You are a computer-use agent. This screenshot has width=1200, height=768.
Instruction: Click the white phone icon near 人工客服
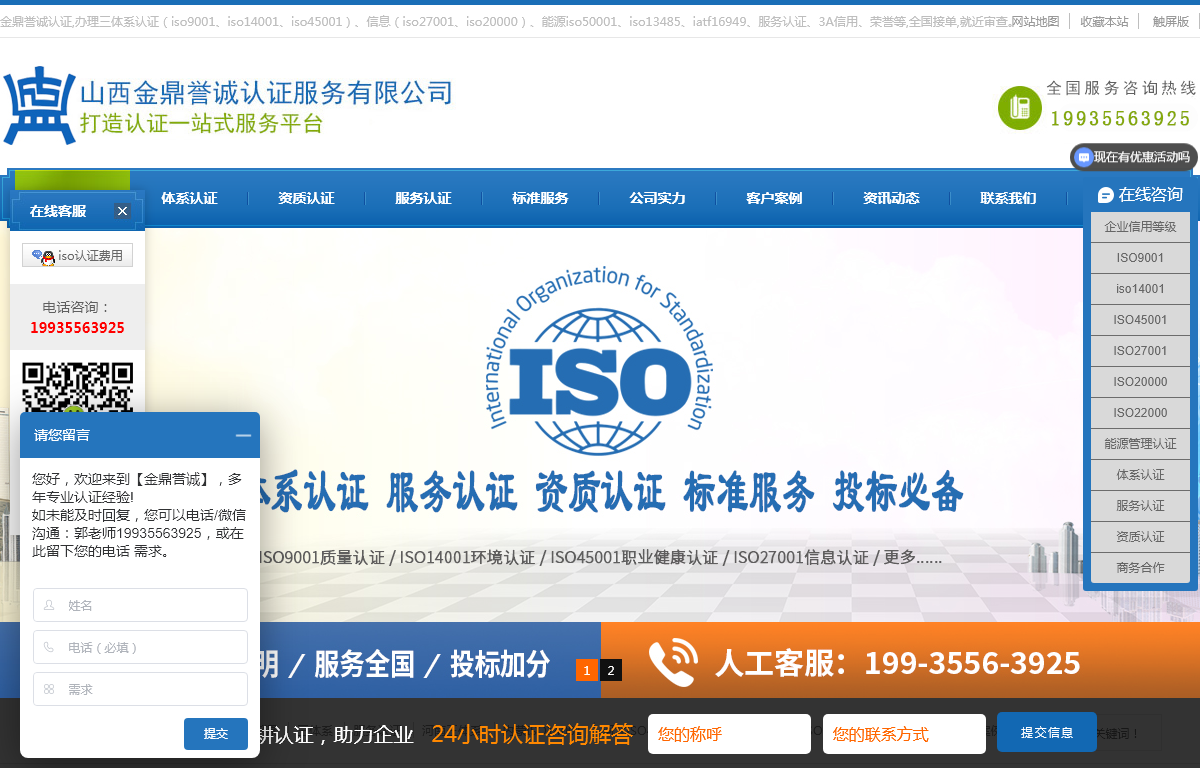[673, 663]
